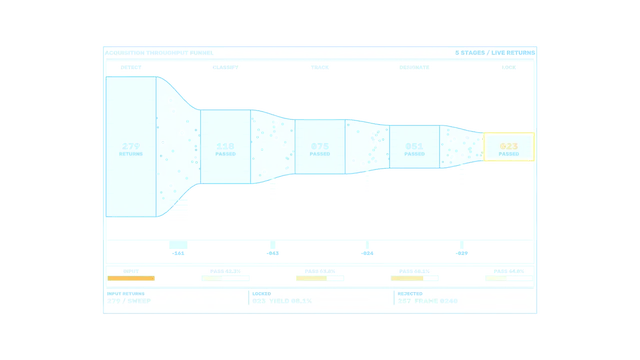640x360 pixels.
Task: Click the -024 drop-off bar
Action: click(367, 245)
